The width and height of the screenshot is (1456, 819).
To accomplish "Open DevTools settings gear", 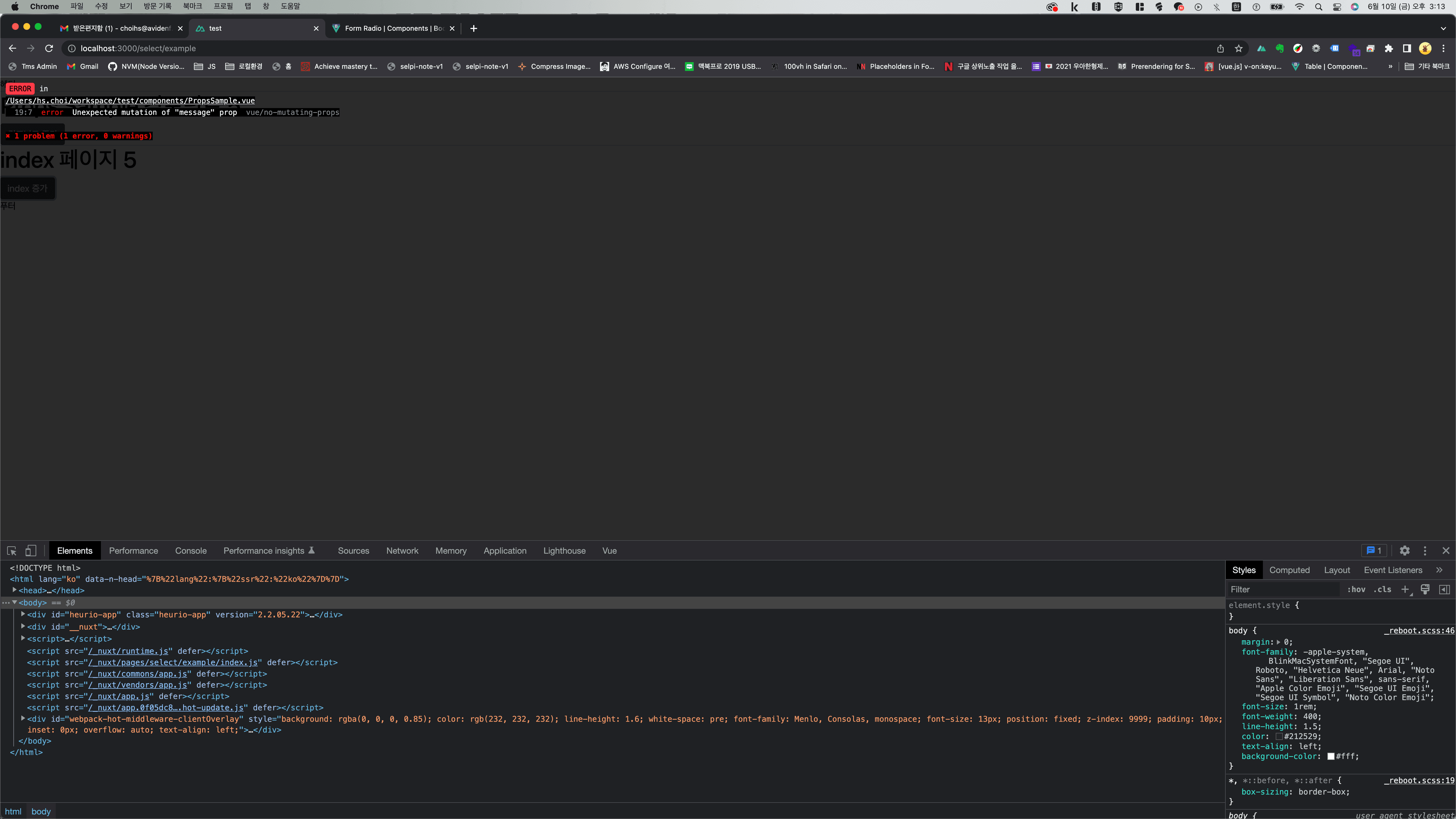I will 1404,551.
